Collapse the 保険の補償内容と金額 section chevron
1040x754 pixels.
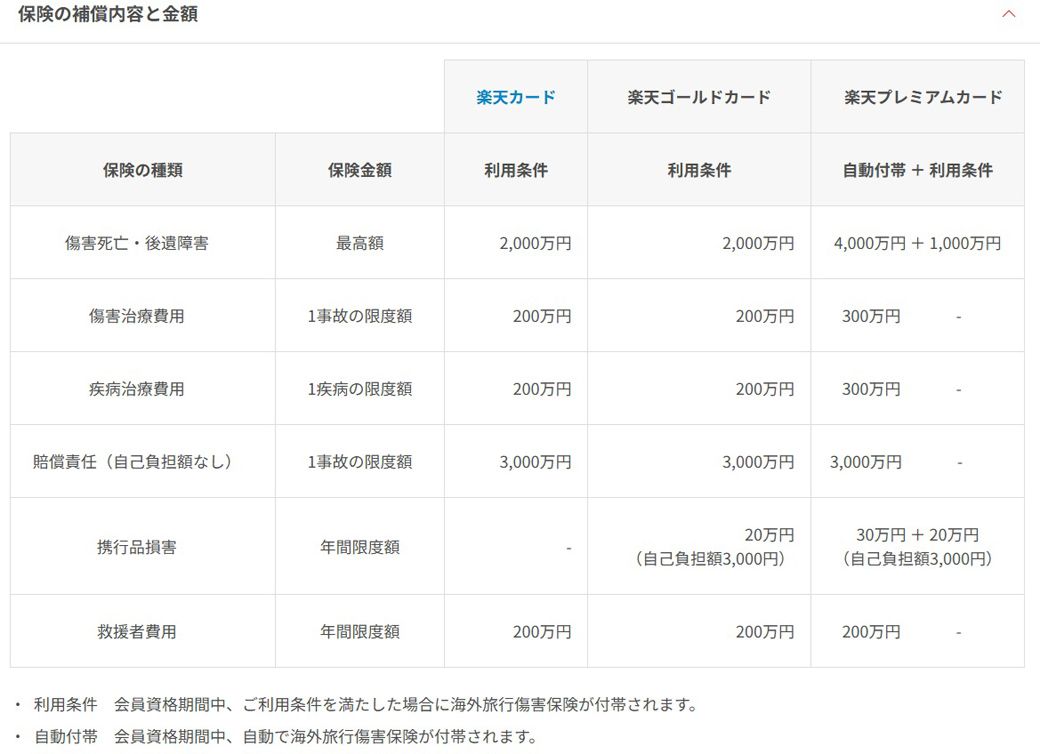(1008, 14)
